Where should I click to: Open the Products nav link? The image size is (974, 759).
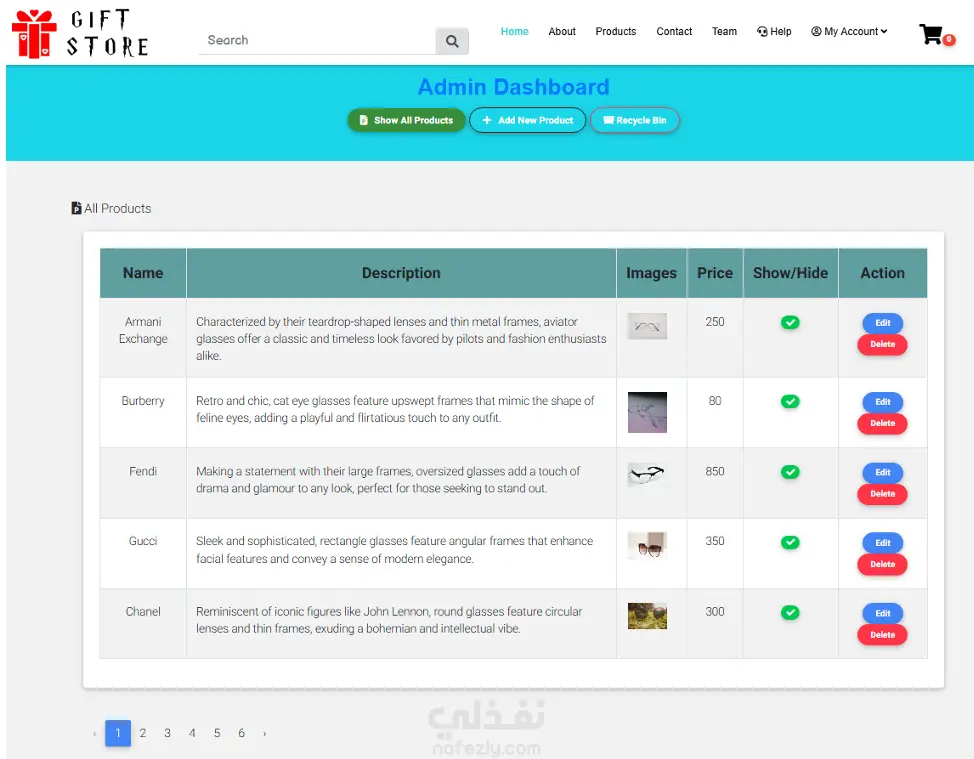click(x=616, y=31)
